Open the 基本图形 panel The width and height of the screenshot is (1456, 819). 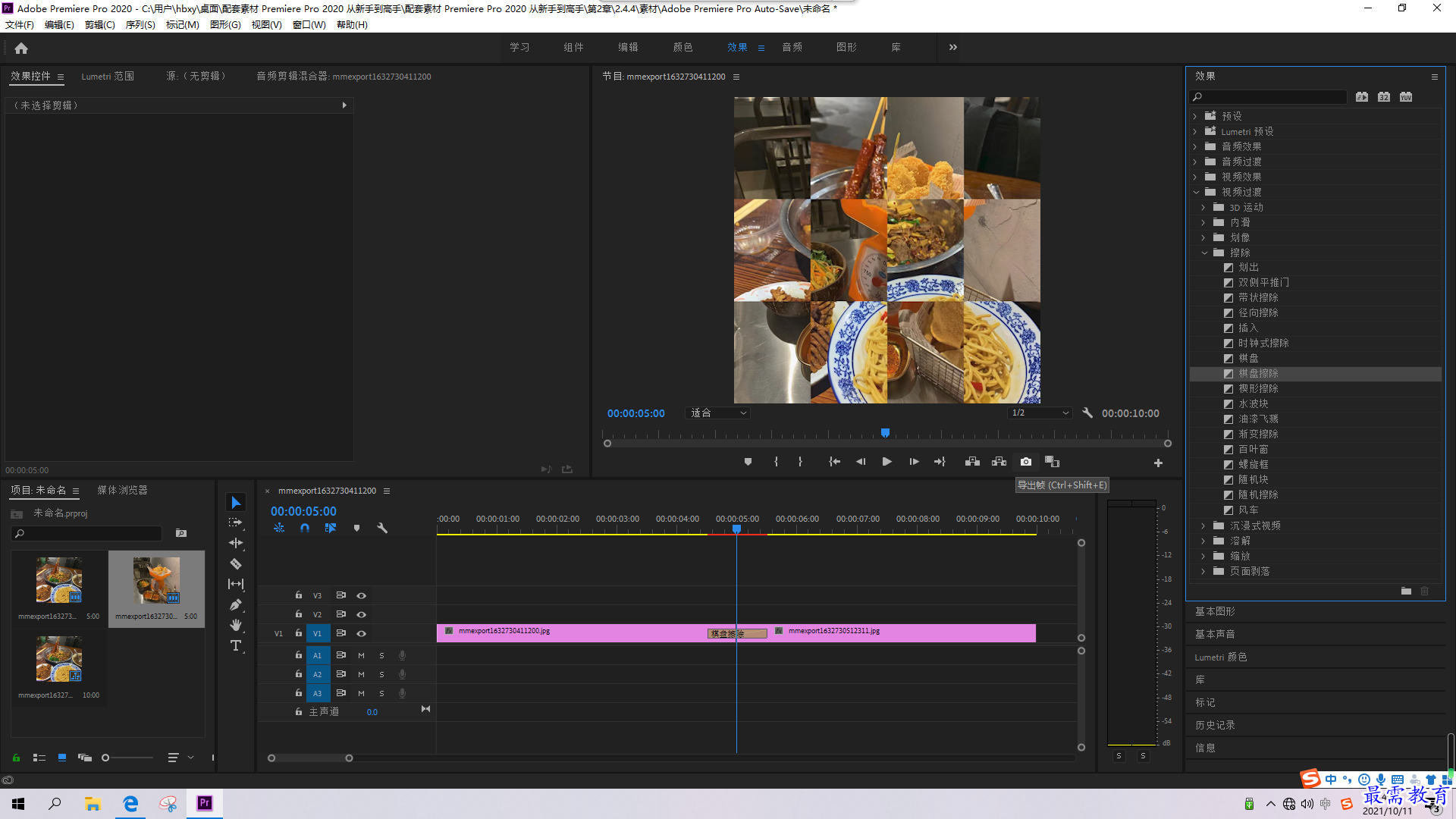pyautogui.click(x=1215, y=611)
